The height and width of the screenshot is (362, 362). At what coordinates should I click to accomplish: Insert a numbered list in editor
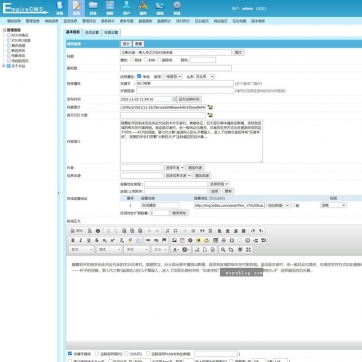(x=167, y=231)
